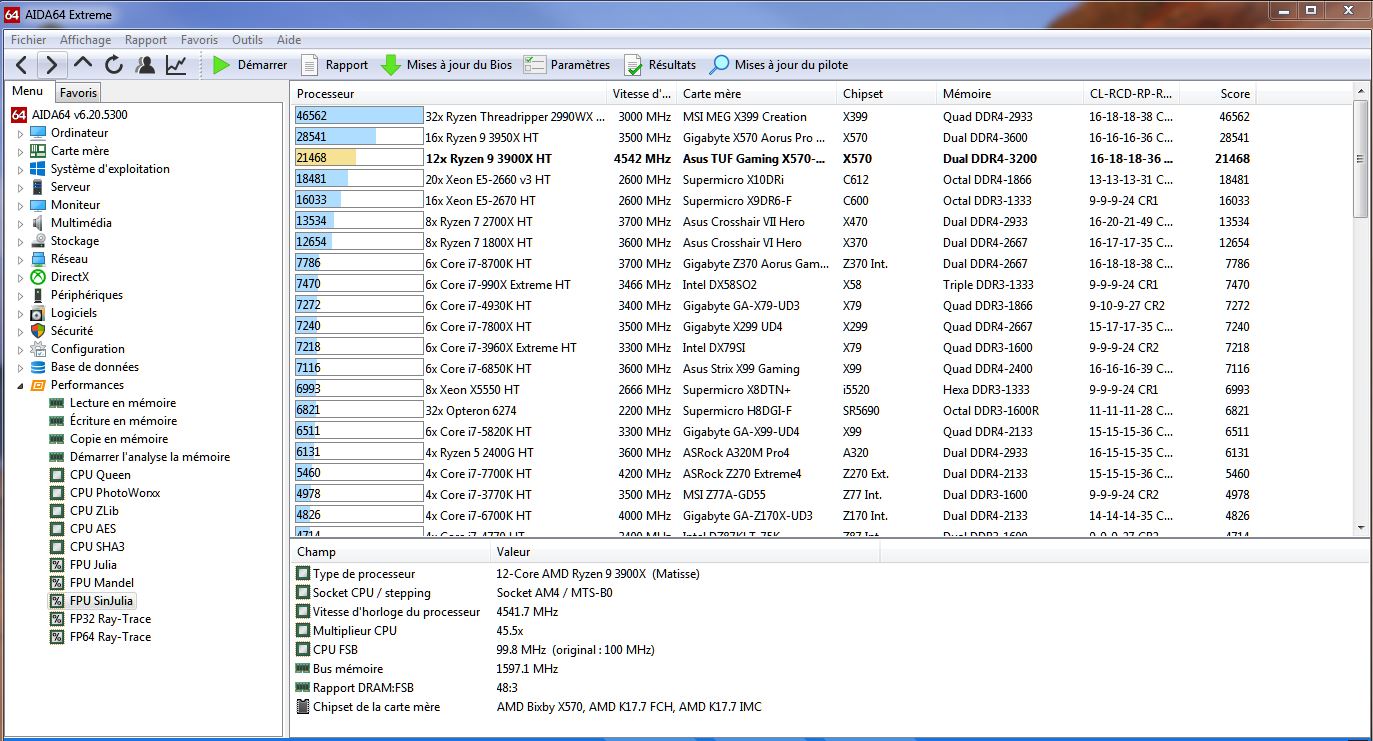This screenshot has width=1373, height=741.
Task: Select the CPU AES benchmark
Action: pos(93,529)
